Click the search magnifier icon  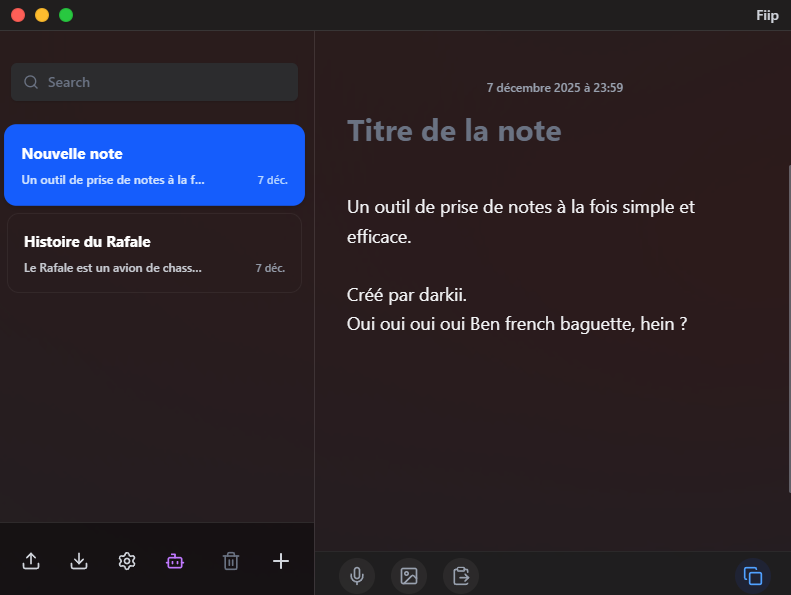(x=32, y=82)
